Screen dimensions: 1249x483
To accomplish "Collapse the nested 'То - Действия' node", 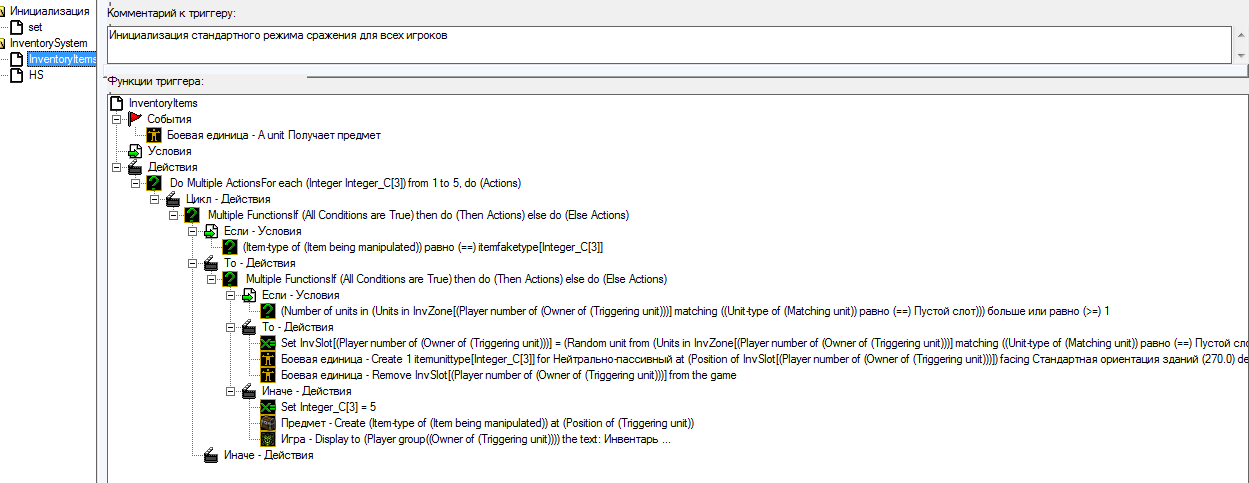I will (231, 327).
